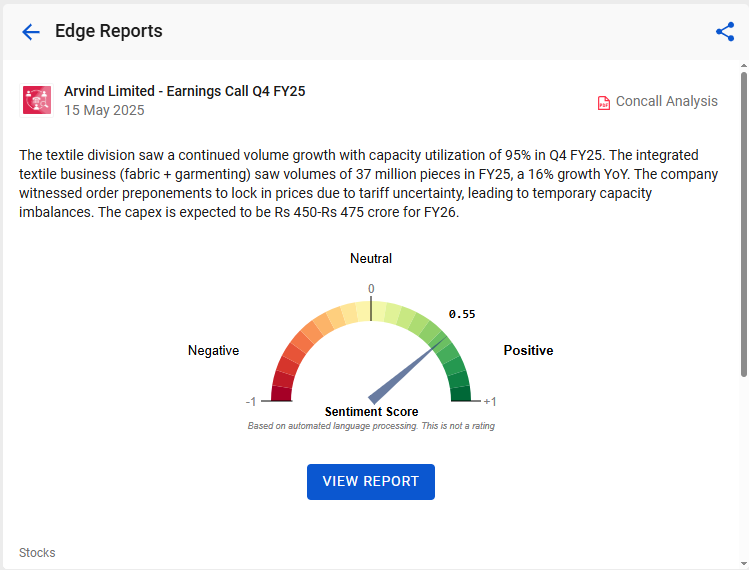This screenshot has height=570, width=749.
Task: Go back using the blue arrow
Action: [31, 32]
